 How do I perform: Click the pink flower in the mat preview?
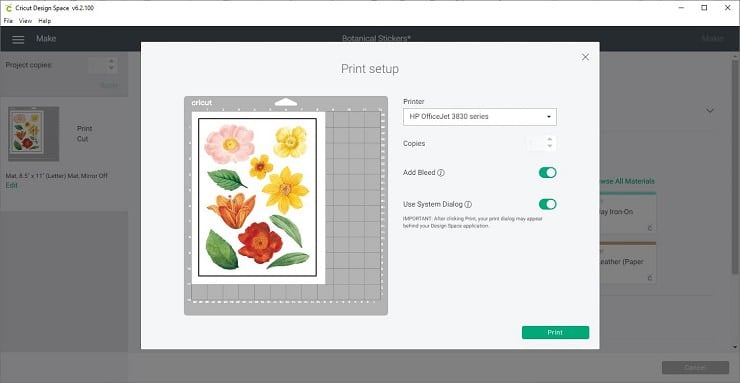(x=230, y=144)
